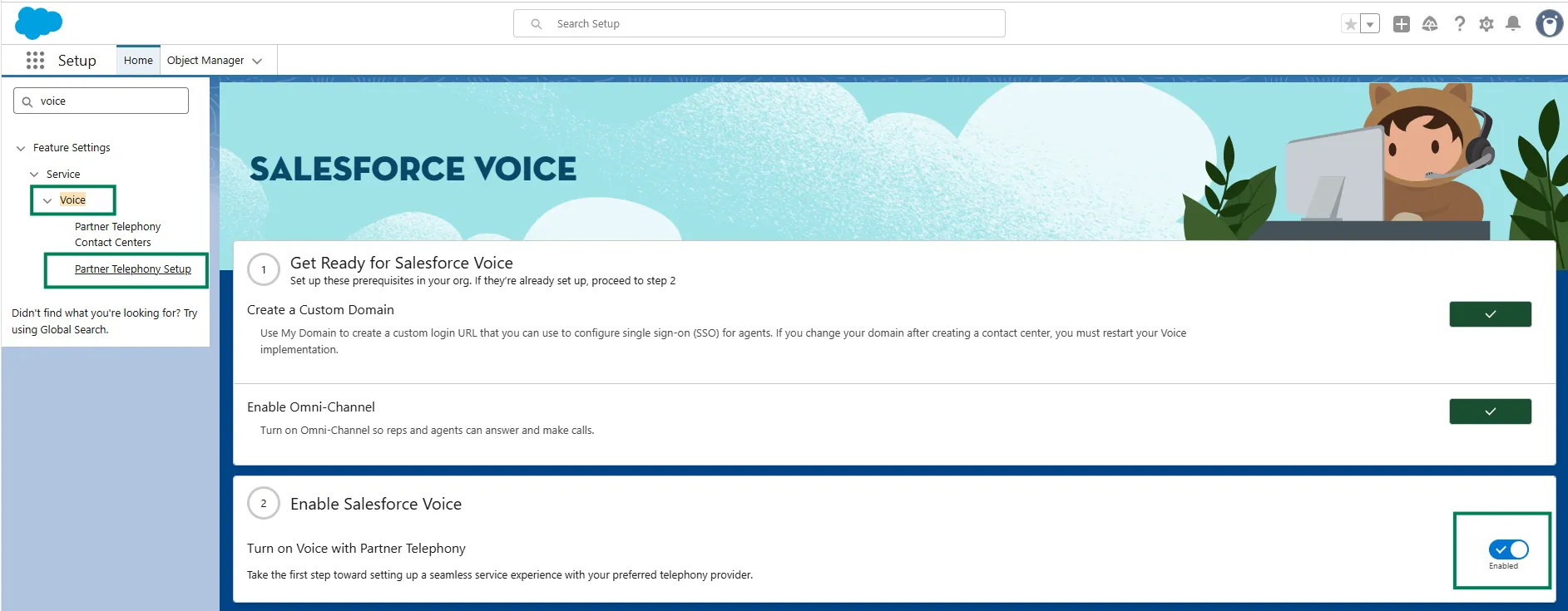Click the magnifier in Search Setup

537,24
